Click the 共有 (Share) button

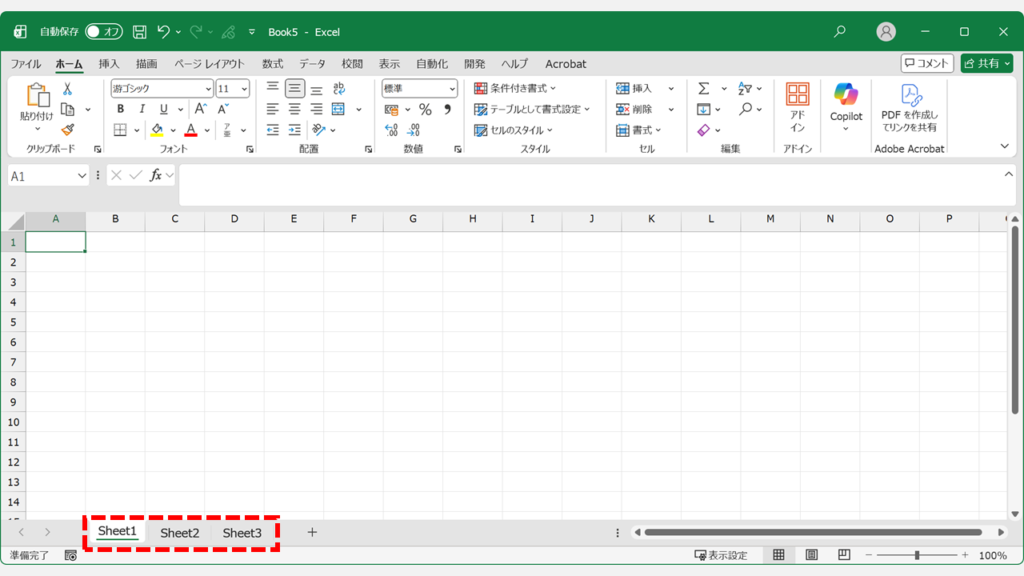986,63
